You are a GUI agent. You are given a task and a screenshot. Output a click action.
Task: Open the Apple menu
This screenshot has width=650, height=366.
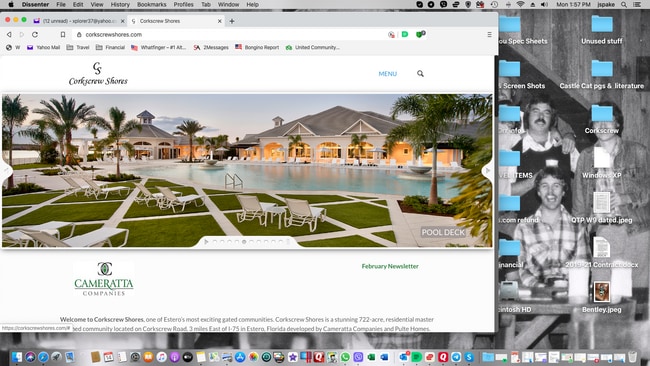coord(11,5)
